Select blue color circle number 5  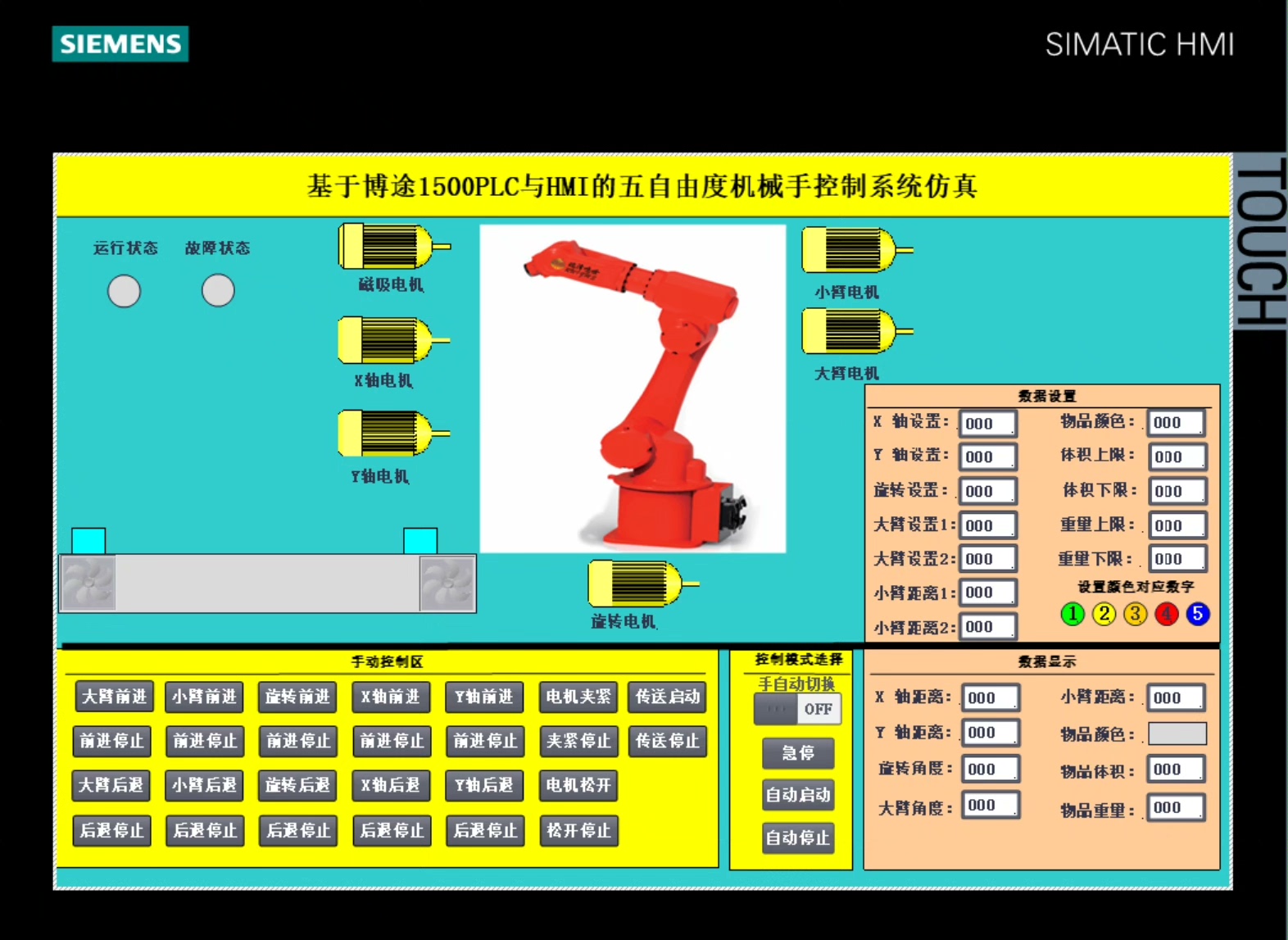click(1198, 614)
